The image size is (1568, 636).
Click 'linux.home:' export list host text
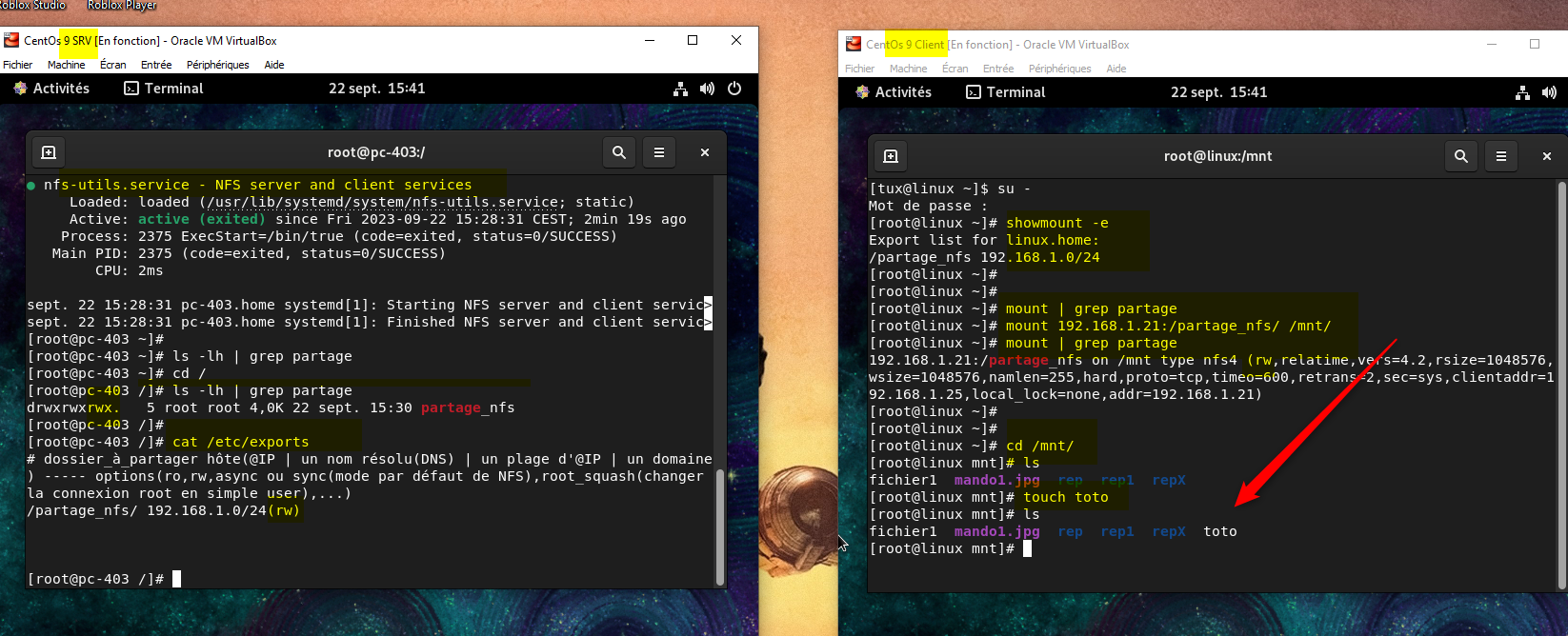(1053, 240)
